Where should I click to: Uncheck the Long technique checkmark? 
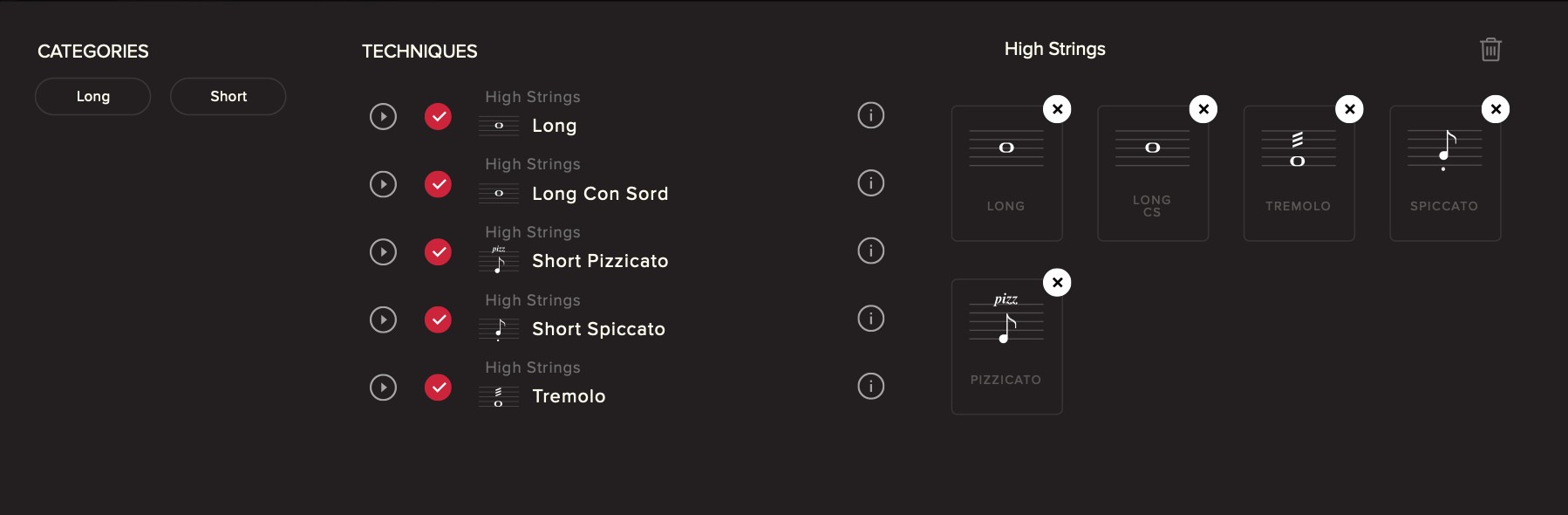[x=438, y=116]
